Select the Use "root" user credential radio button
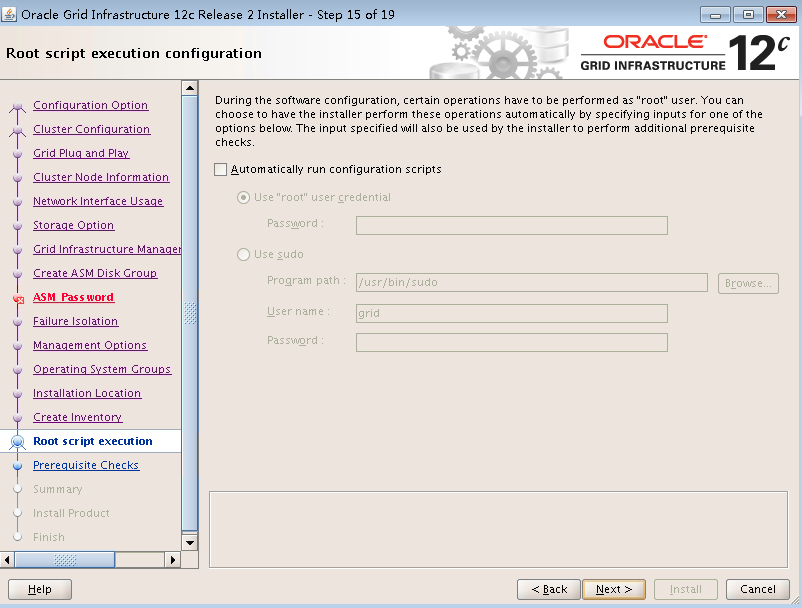The image size is (802, 608). pyautogui.click(x=243, y=197)
